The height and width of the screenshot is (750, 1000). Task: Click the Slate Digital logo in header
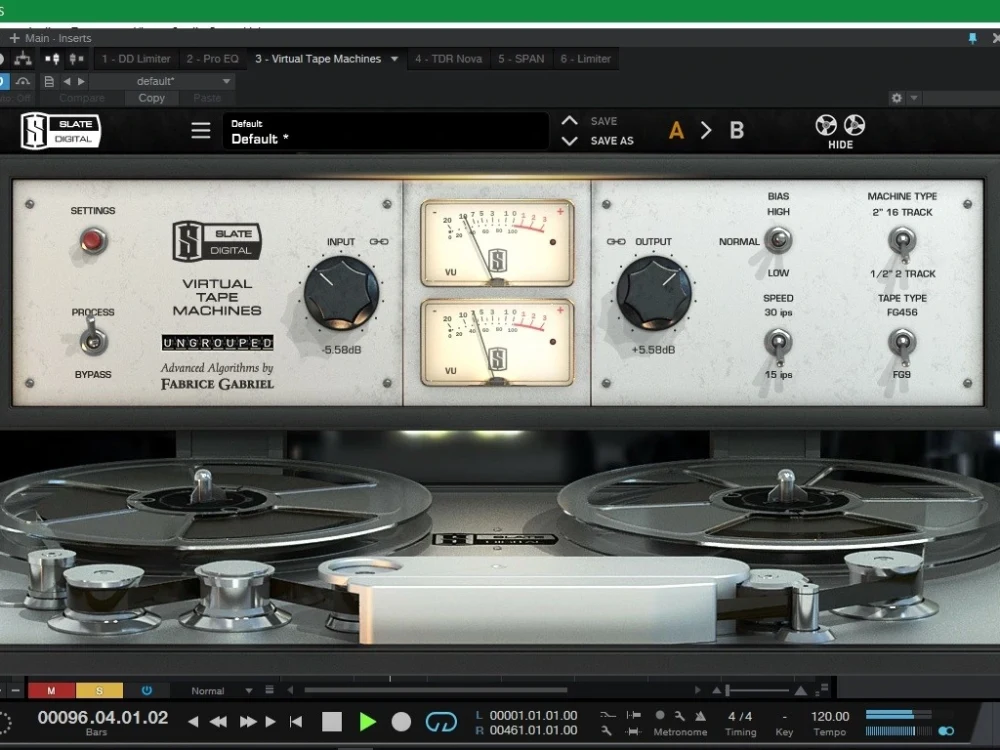61,131
